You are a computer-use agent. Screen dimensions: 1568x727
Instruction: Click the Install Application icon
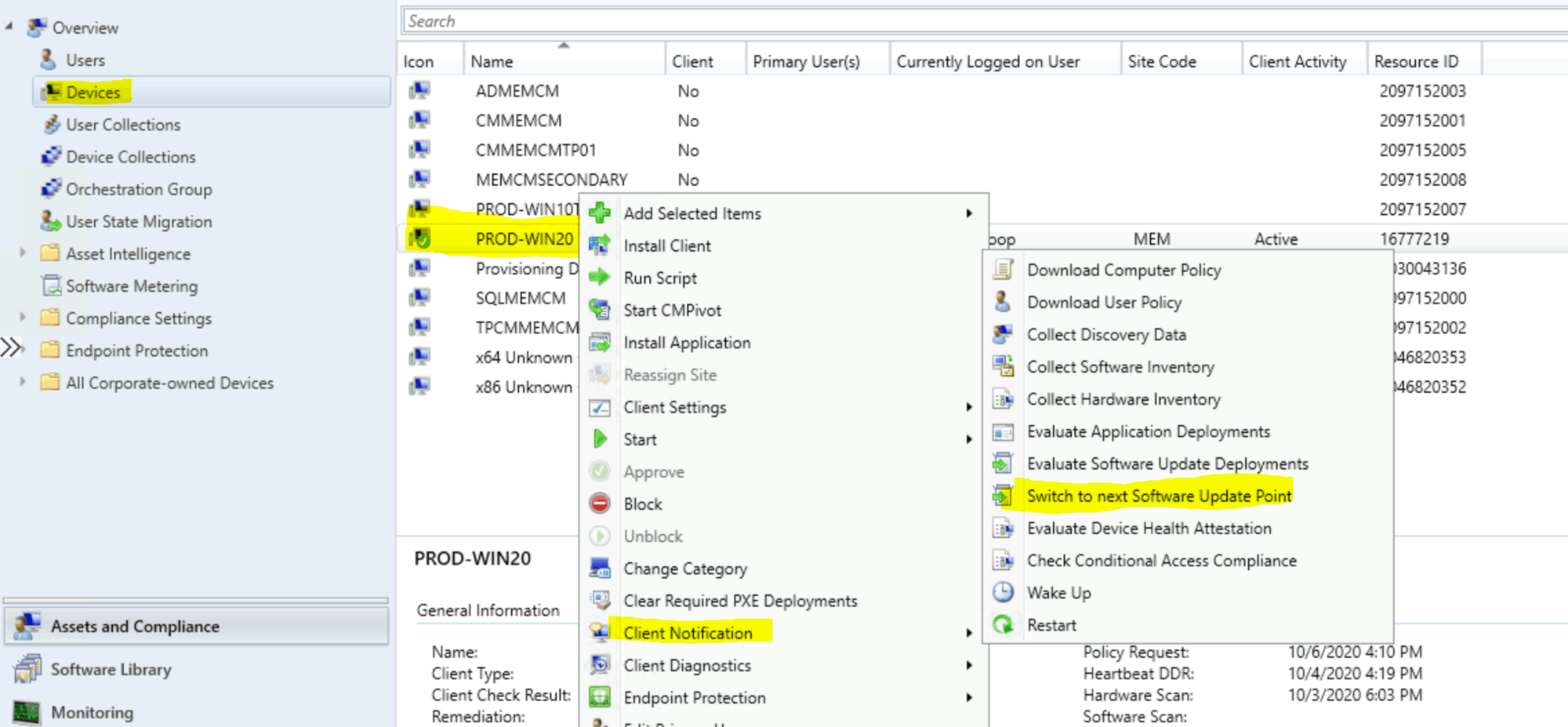point(600,342)
